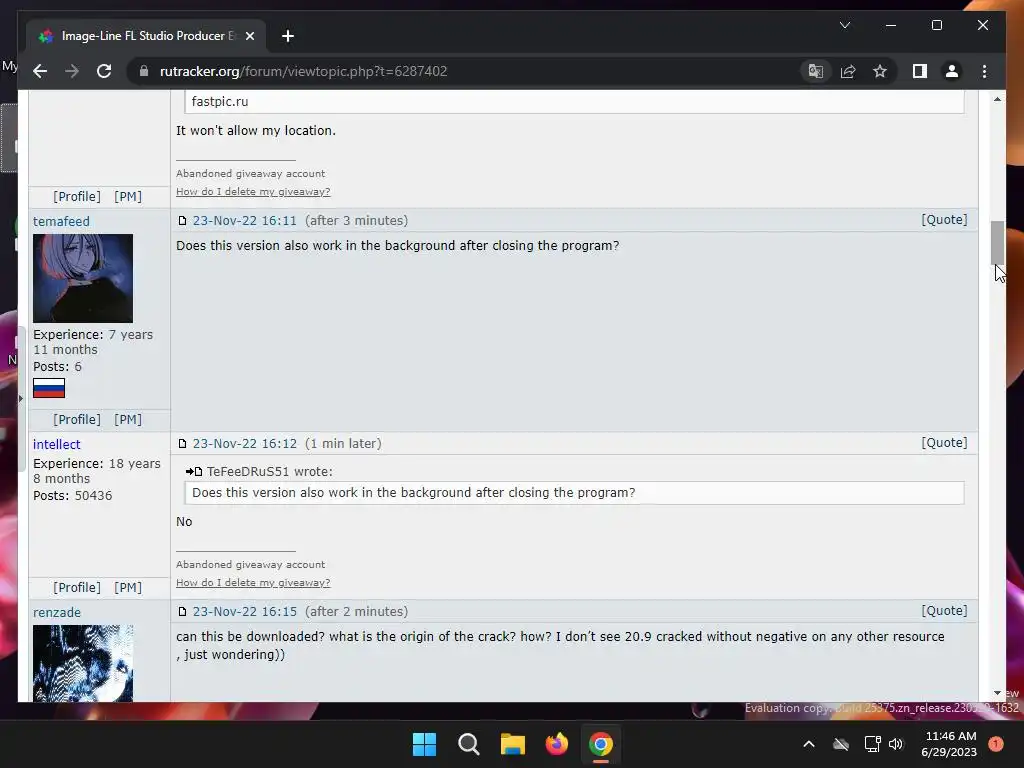Image resolution: width=1024 pixels, height=768 pixels.
Task: Quote the 16:12 post by intellect
Action: coord(944,443)
